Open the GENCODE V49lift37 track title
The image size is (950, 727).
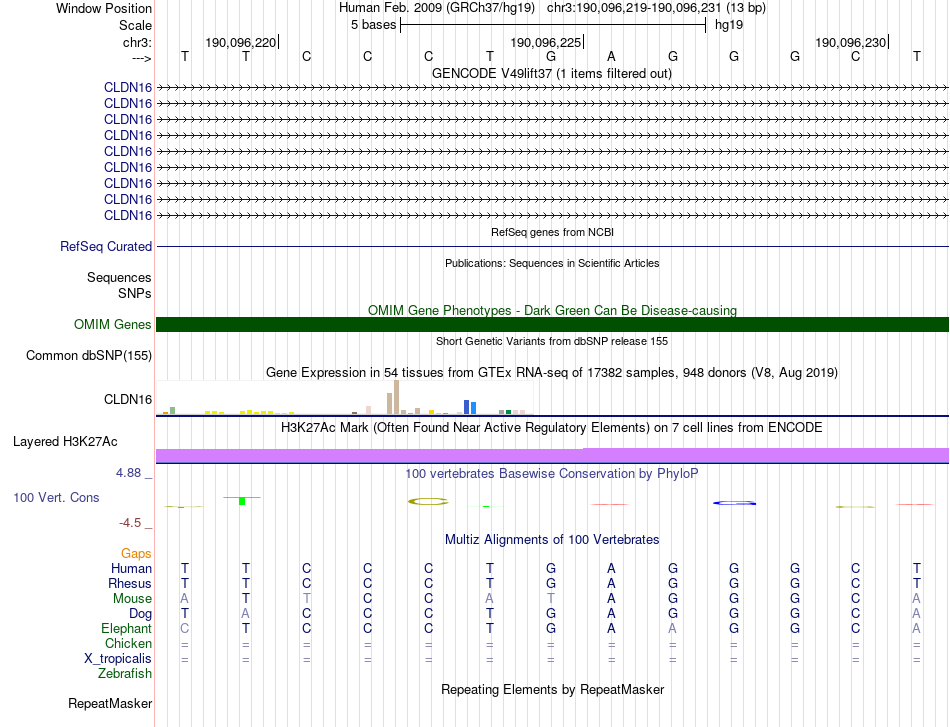(x=551, y=73)
